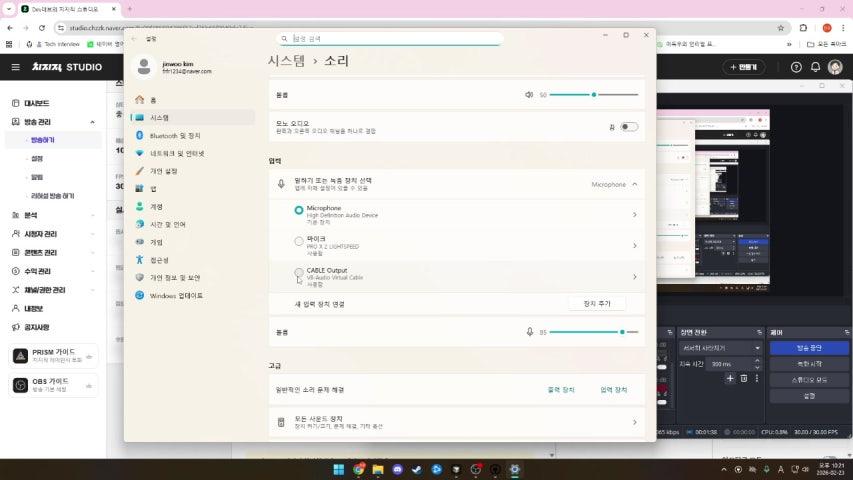Open the 대시보드 menu in Chzzk Studio
Screen dimensions: 853x480
[36, 103]
